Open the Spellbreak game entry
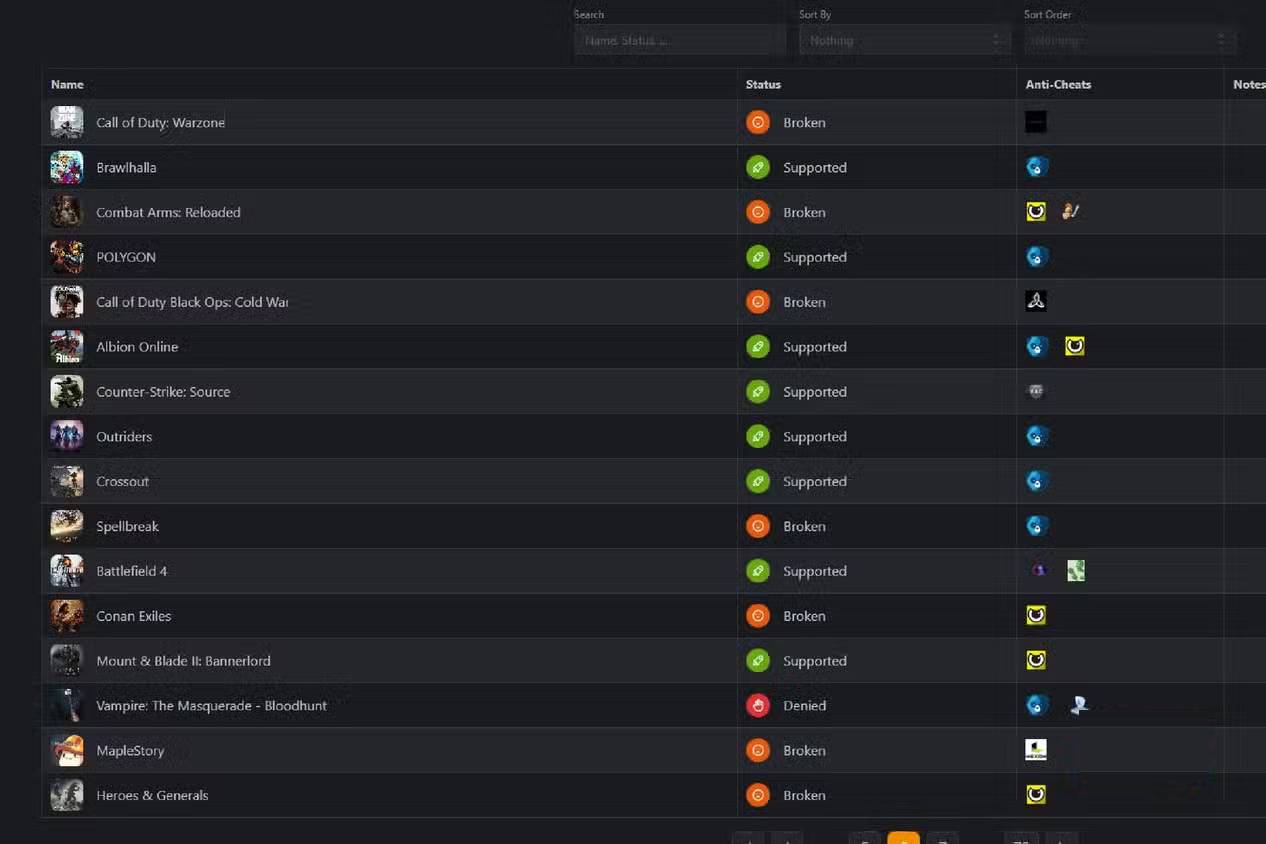Screen dimensions: 1266x844 (127, 527)
